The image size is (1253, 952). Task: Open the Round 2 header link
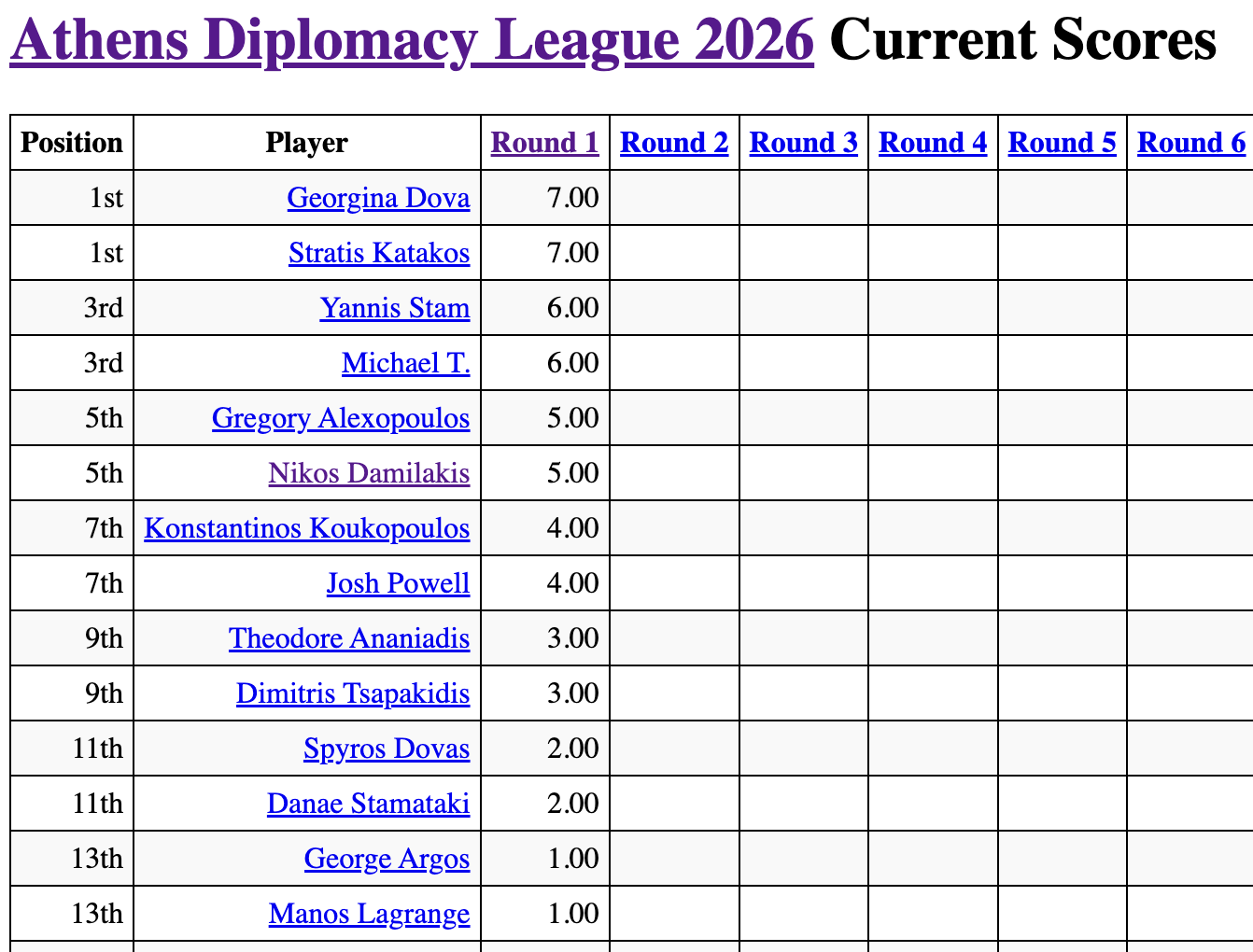pos(674,143)
